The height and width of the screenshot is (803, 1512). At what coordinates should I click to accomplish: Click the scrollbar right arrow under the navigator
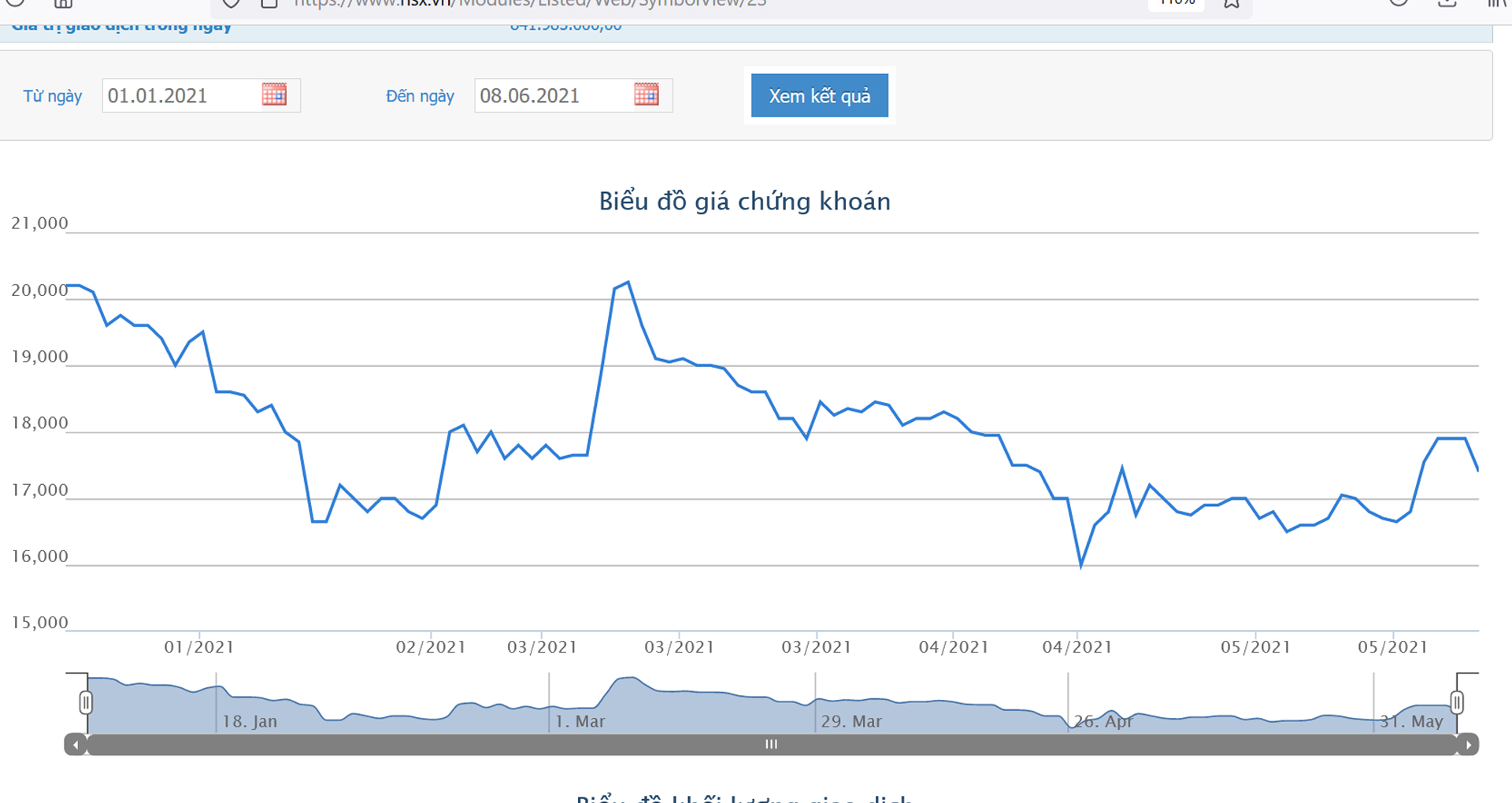(x=1468, y=745)
